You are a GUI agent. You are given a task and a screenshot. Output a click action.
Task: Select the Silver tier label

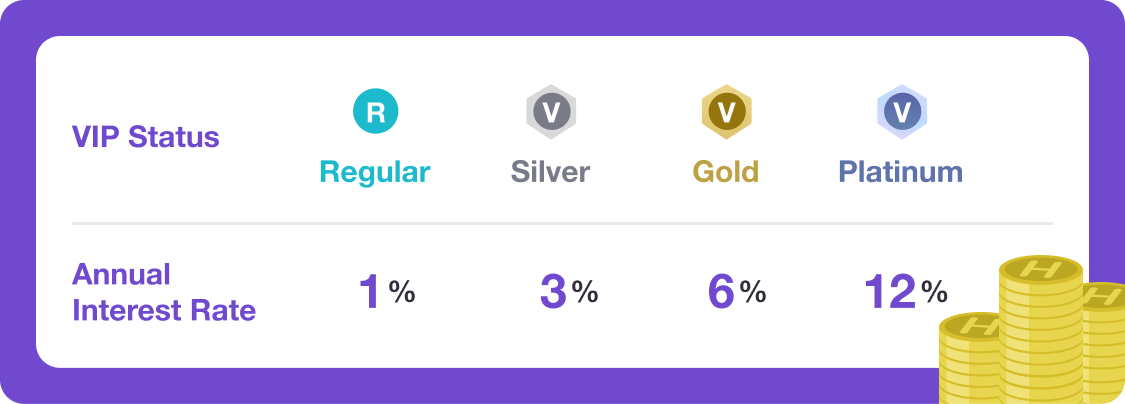point(550,172)
